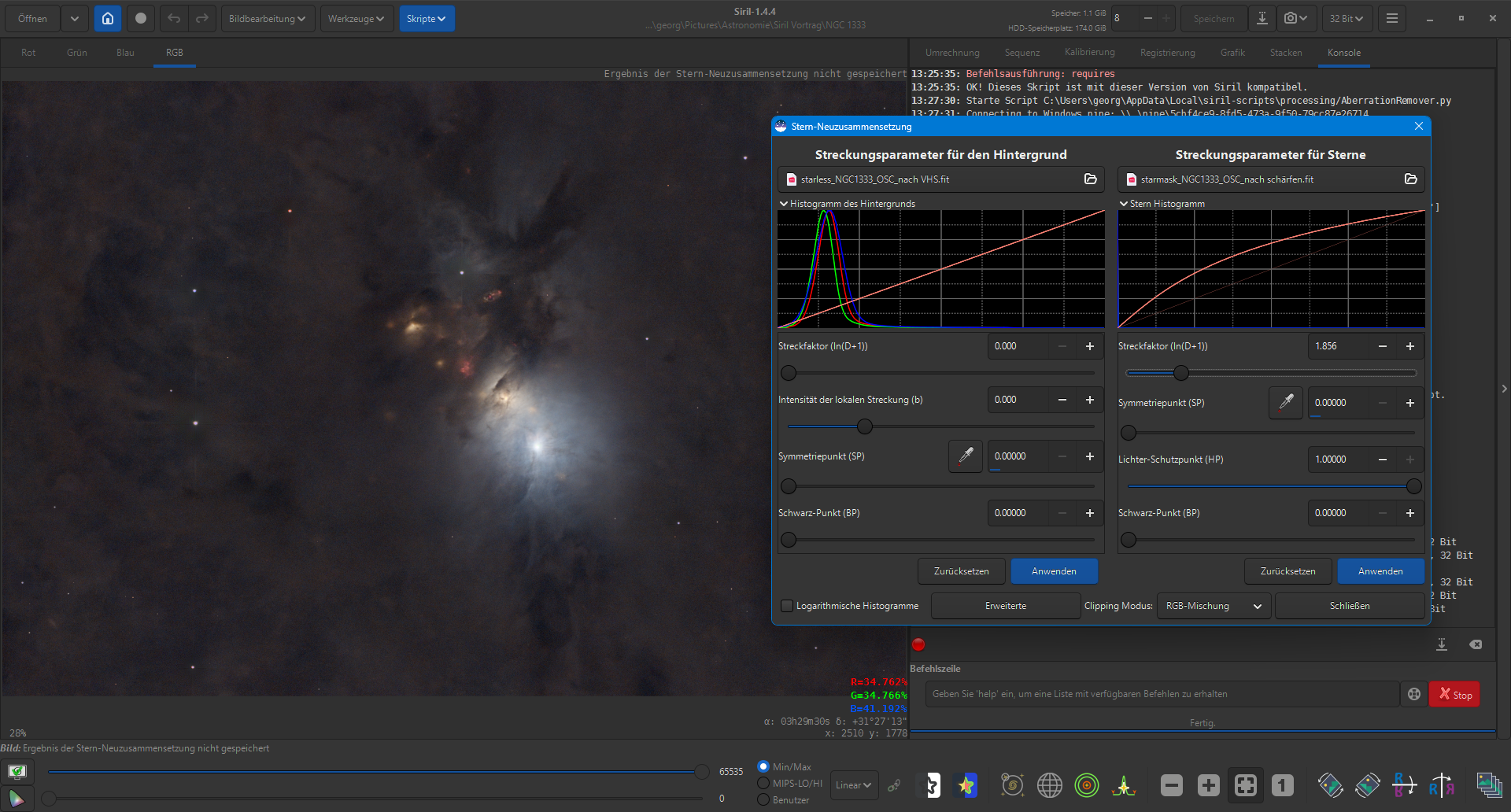The image size is (1511, 812).
Task: Collapse Histogramm des Hintergrunds expander
Action: pos(784,204)
